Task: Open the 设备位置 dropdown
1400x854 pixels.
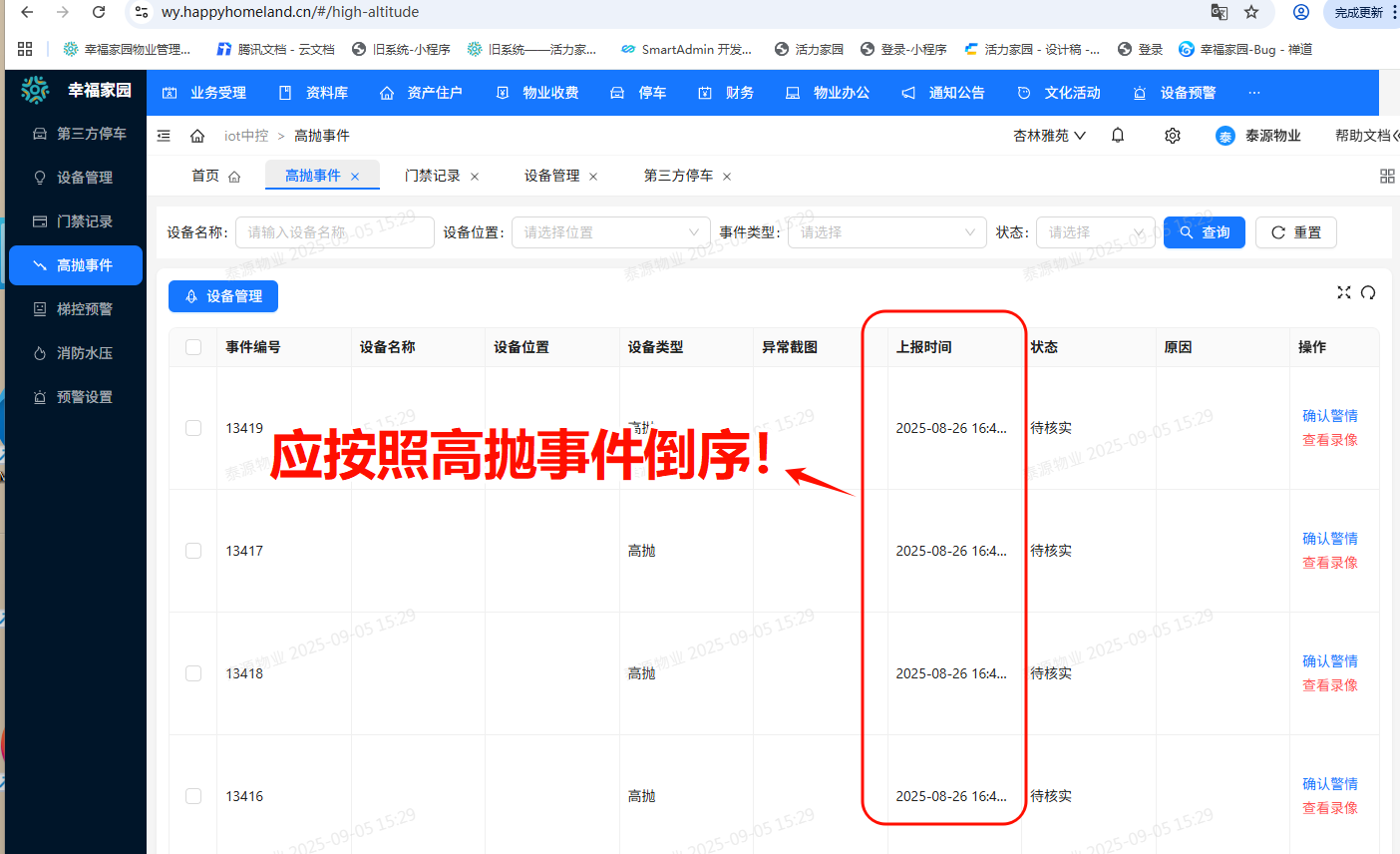Action: [x=610, y=232]
